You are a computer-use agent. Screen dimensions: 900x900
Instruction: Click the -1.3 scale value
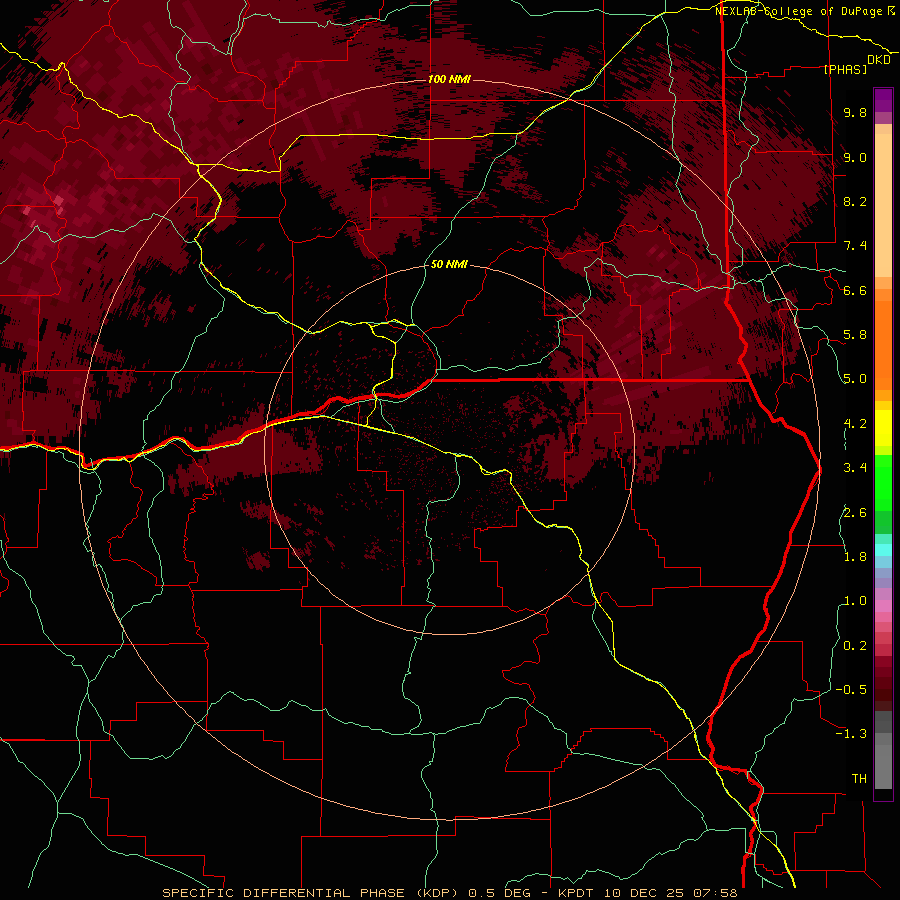[x=851, y=734]
